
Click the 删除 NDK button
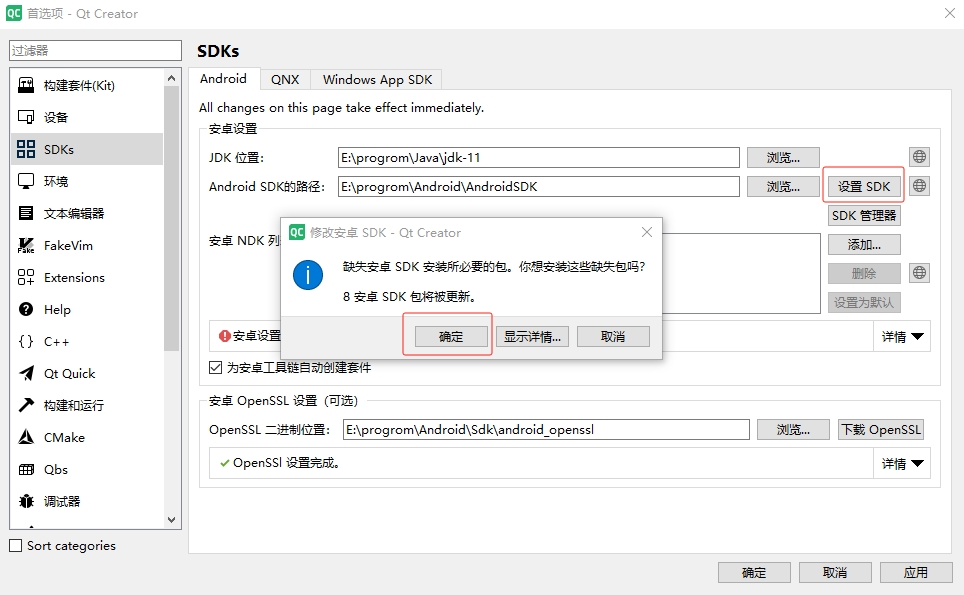coord(864,274)
